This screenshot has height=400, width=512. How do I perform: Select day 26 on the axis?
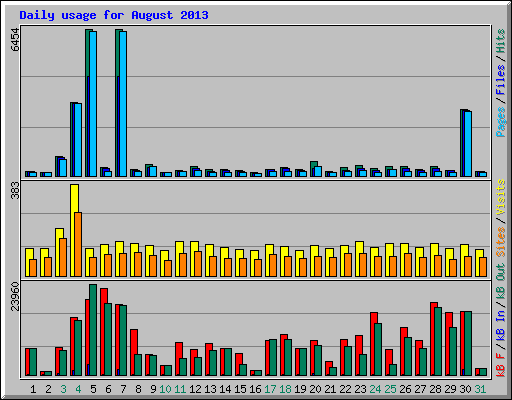click(x=405, y=389)
